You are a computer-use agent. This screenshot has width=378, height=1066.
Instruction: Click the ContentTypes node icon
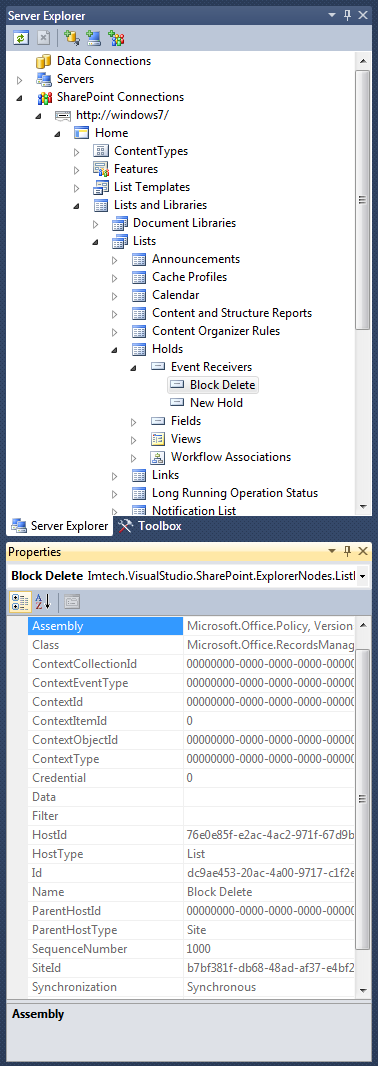point(101,151)
